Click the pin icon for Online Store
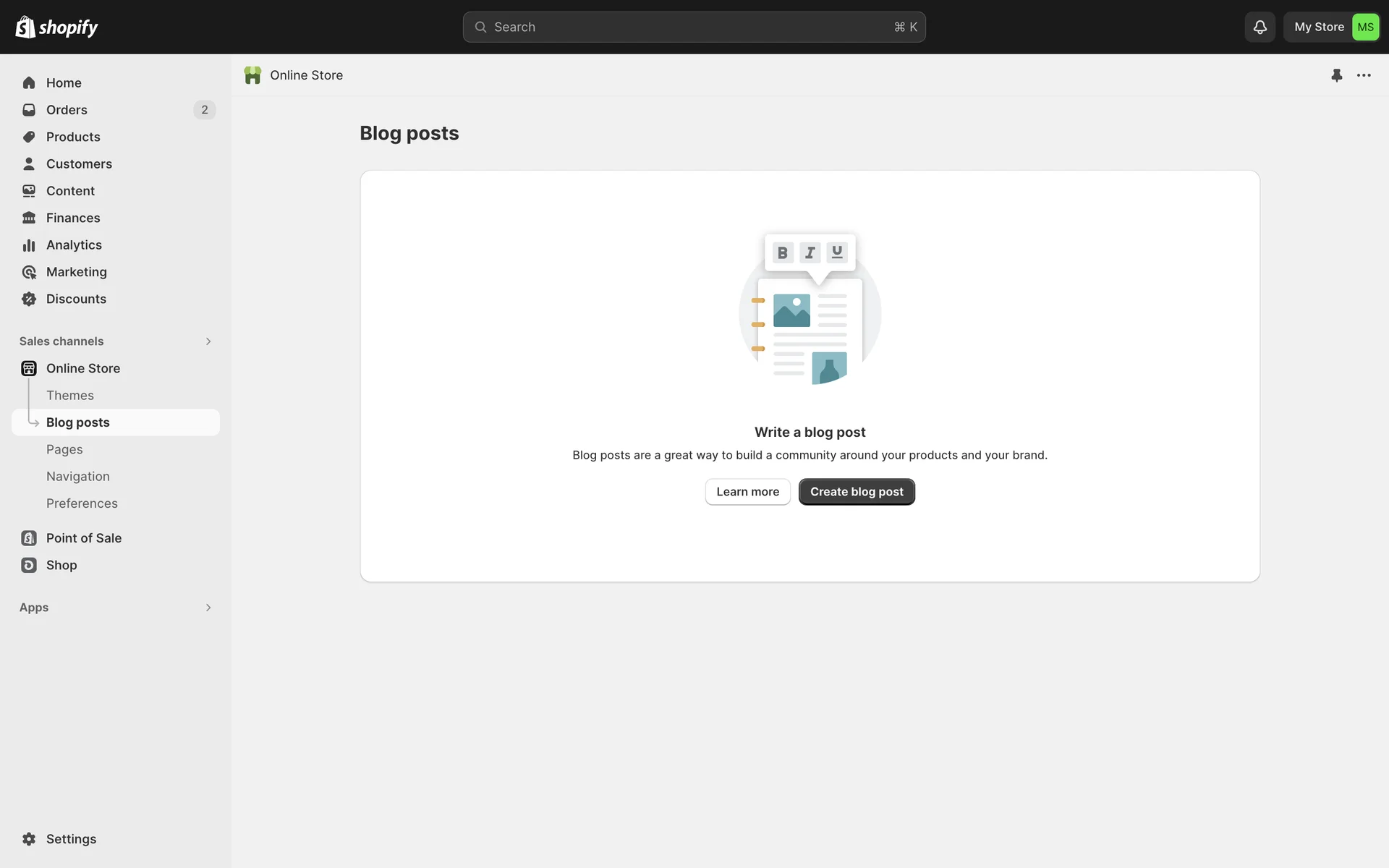 pyautogui.click(x=1336, y=75)
